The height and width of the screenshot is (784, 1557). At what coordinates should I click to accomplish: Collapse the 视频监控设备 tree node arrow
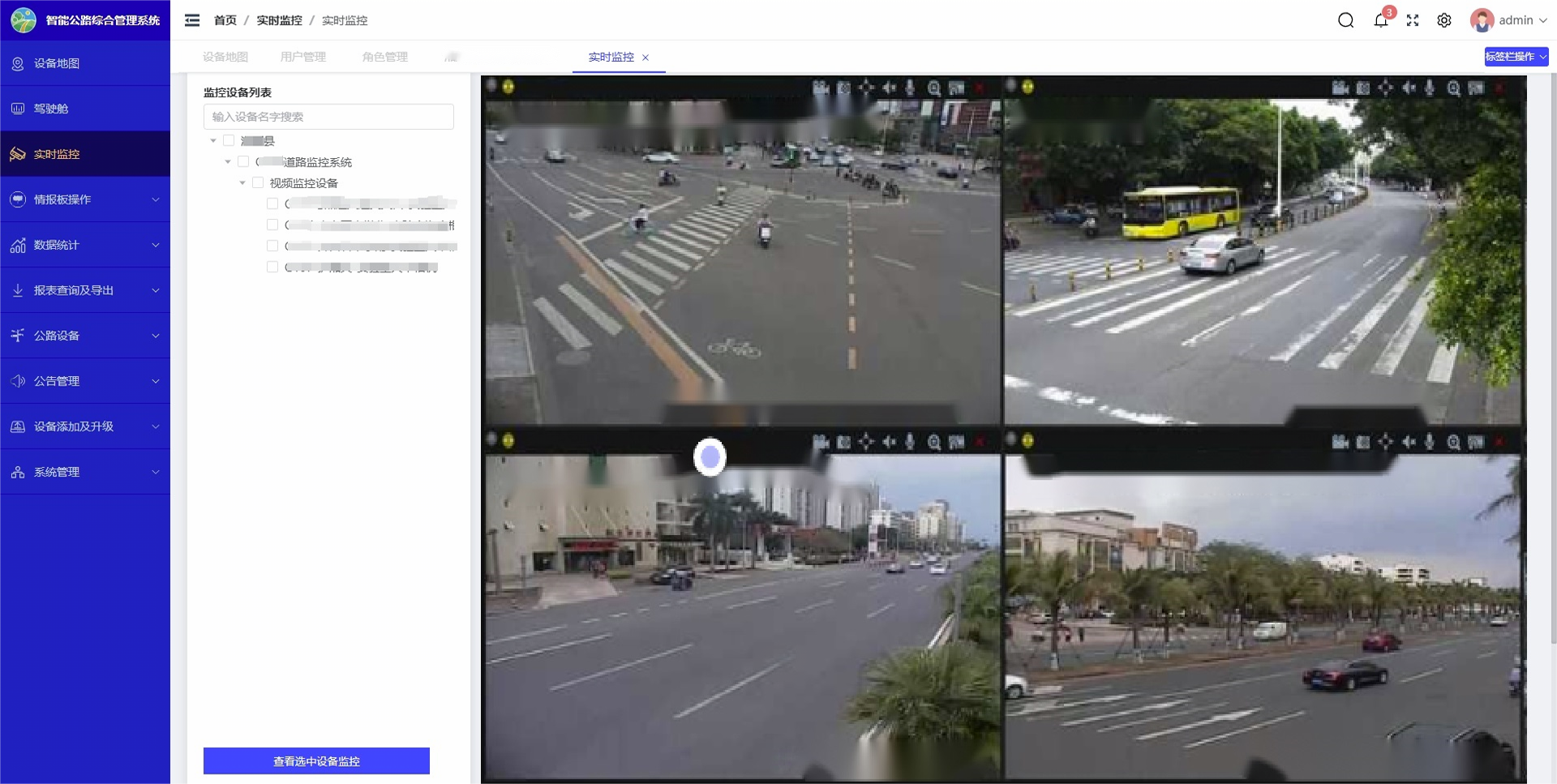coord(242,183)
